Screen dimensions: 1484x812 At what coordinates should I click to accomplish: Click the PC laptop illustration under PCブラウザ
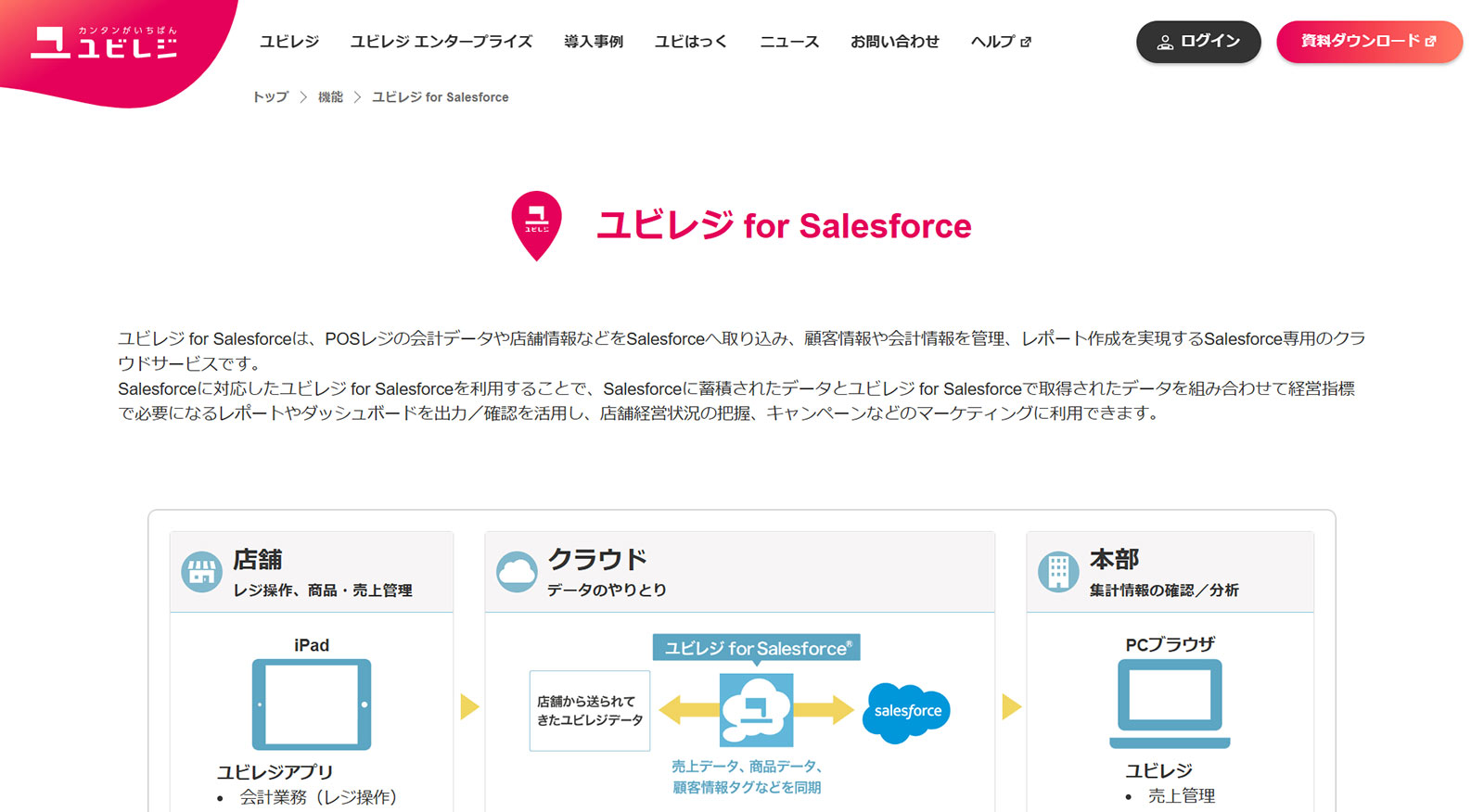(x=1170, y=704)
